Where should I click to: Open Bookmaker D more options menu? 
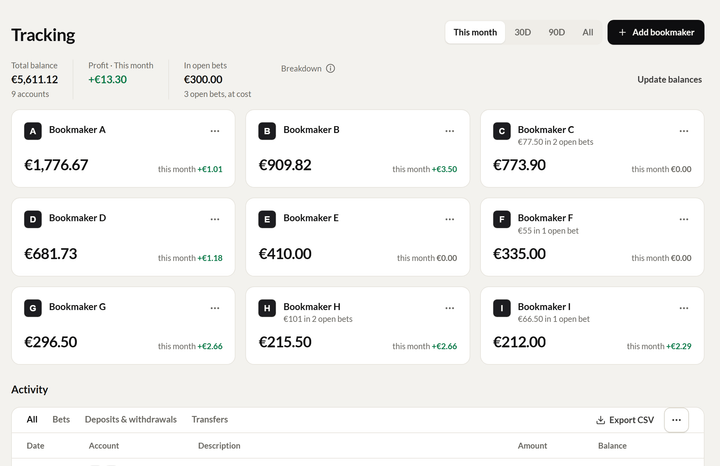tap(215, 219)
